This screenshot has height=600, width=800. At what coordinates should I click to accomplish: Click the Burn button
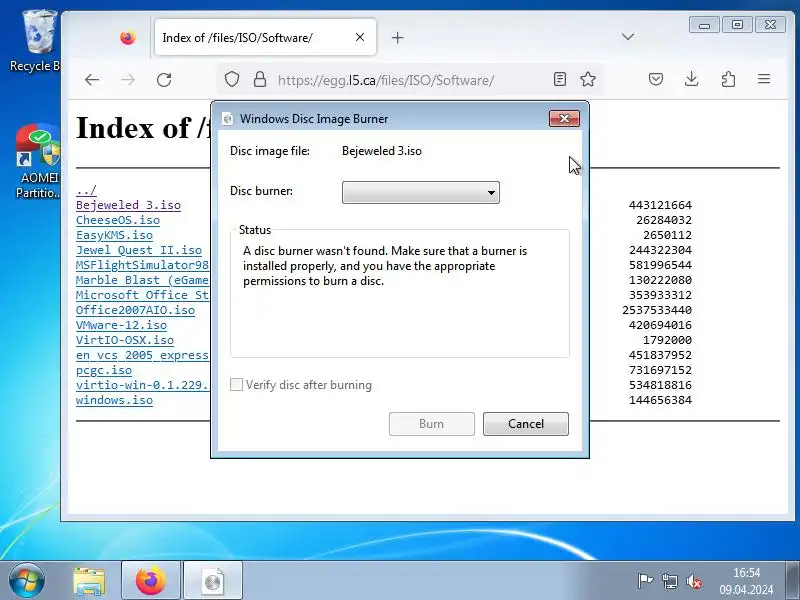[432, 424]
